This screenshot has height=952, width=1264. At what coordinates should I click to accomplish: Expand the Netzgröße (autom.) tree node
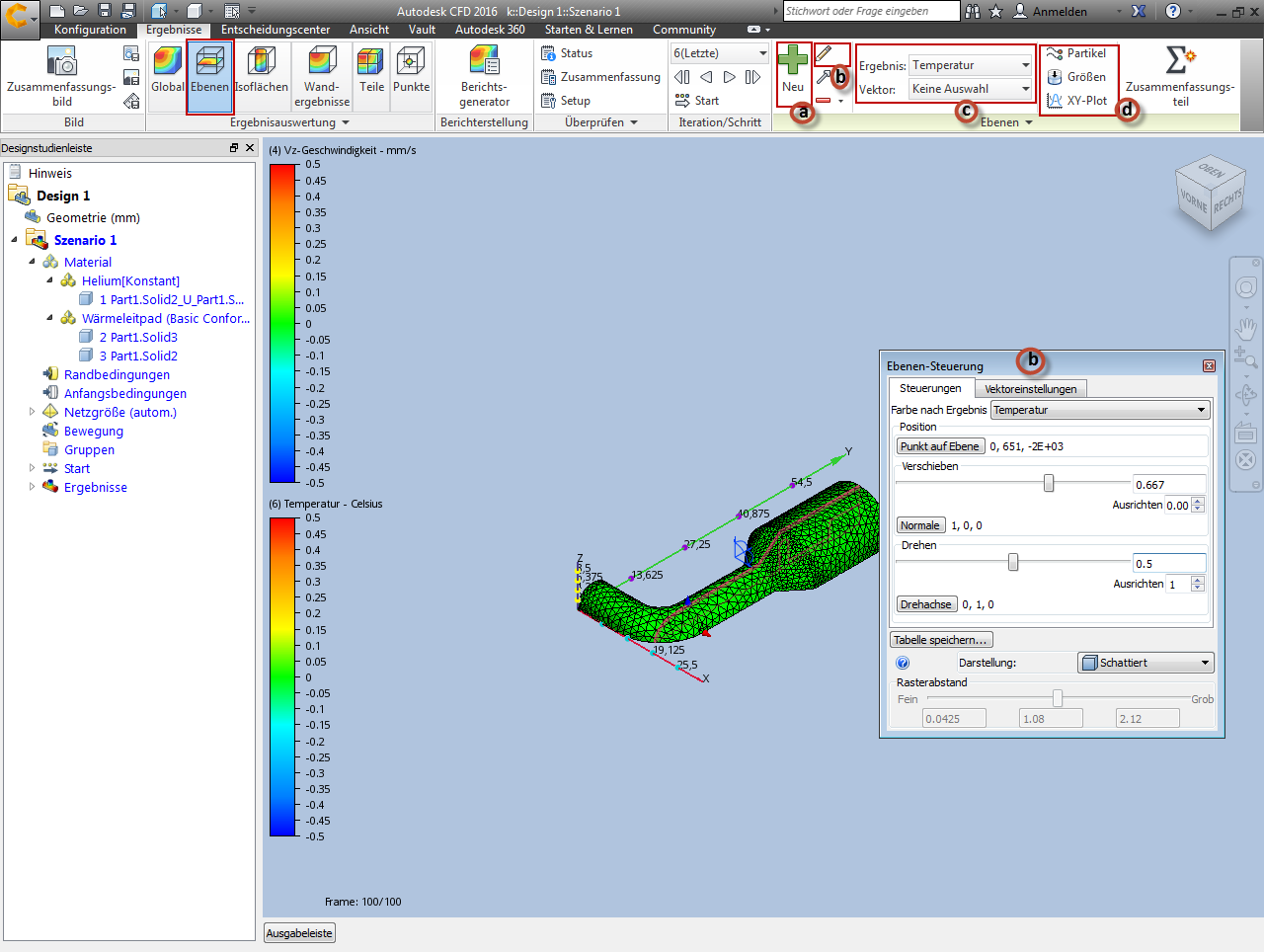tap(32, 412)
